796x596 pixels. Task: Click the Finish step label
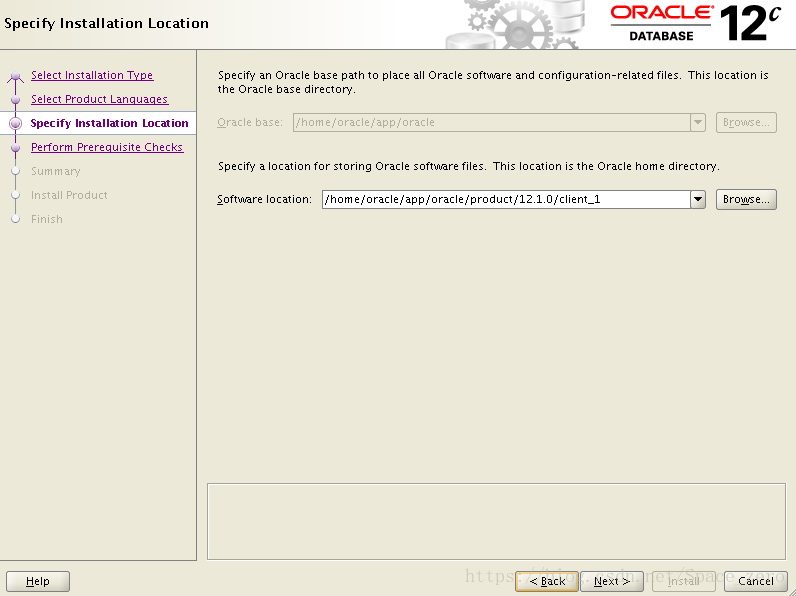[47, 219]
